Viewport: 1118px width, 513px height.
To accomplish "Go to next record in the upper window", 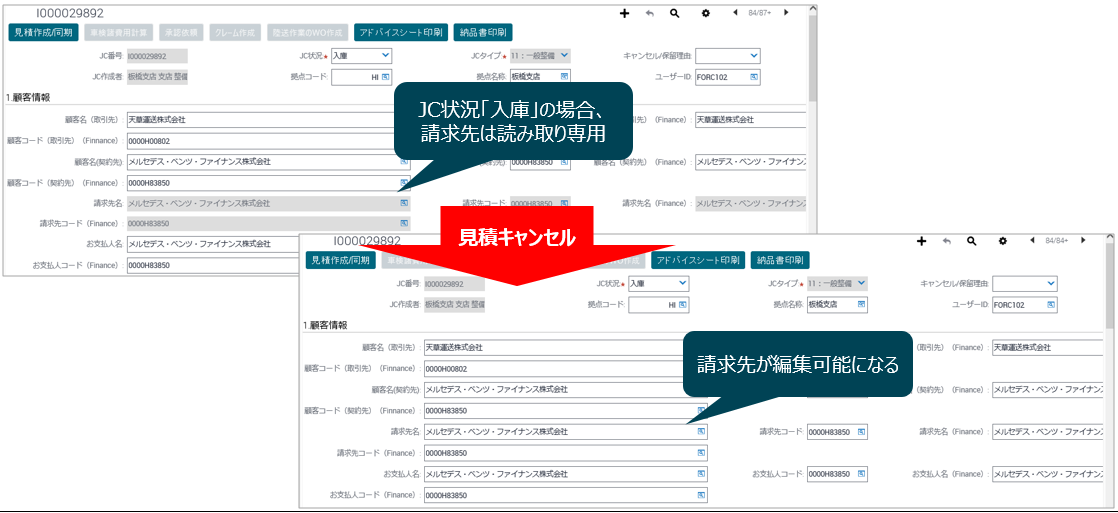I will pos(786,13).
